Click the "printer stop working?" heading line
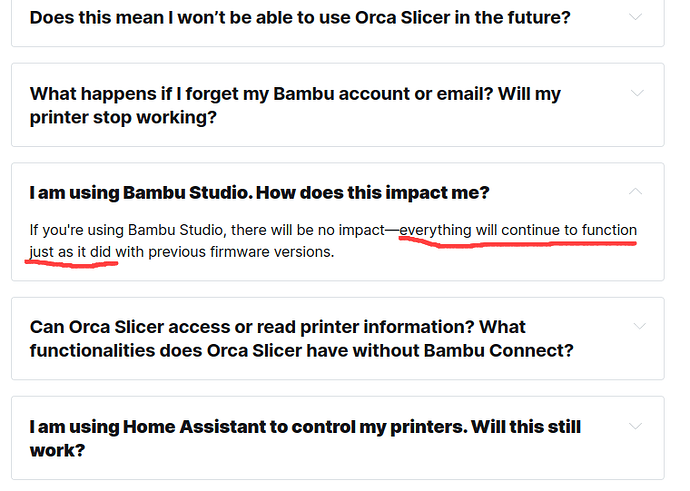 pyautogui.click(x=123, y=117)
